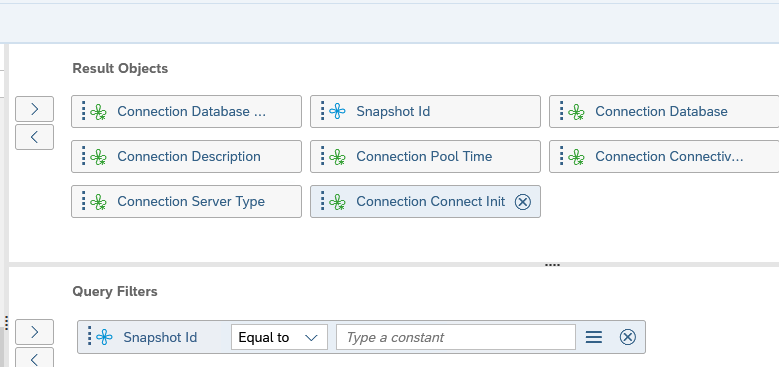Select Connection Database result object

(664, 111)
